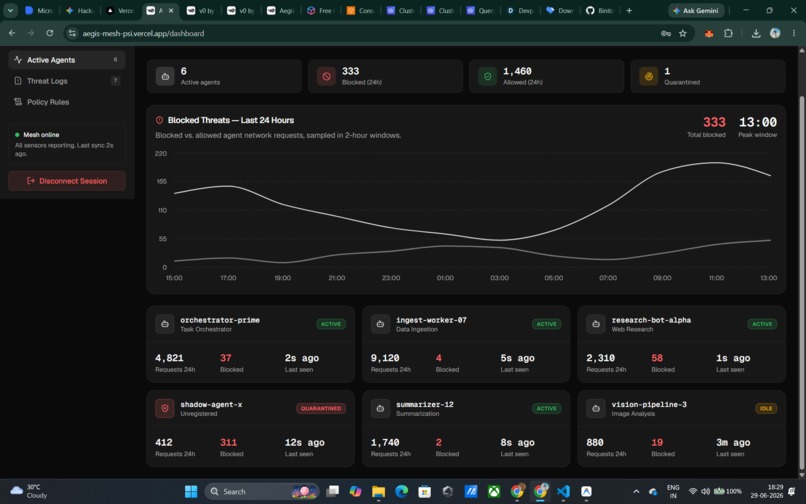Viewport: 806px width, 504px height.
Task: Click the ACTIVE badge on research-bot-alpha
Action: [x=762, y=324]
